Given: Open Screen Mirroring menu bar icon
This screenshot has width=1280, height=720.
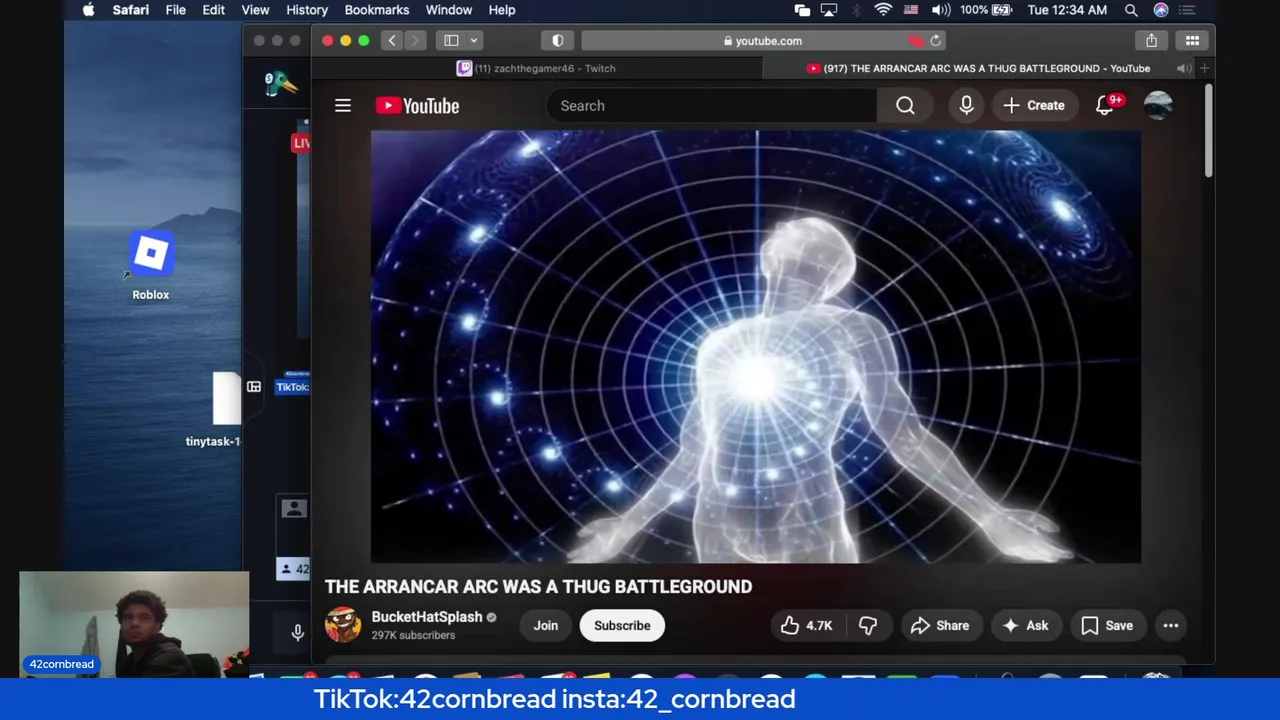Looking at the screenshot, I should [829, 10].
